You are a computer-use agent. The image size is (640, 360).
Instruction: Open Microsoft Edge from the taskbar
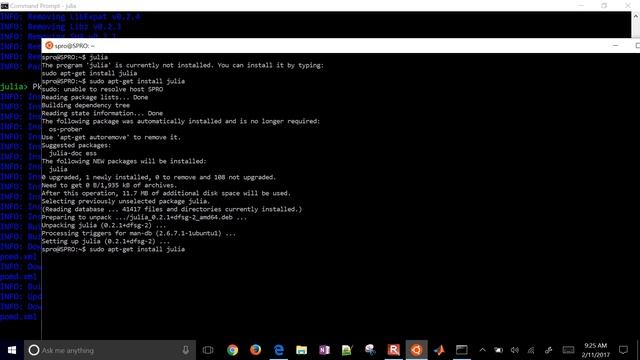[x=279, y=350]
